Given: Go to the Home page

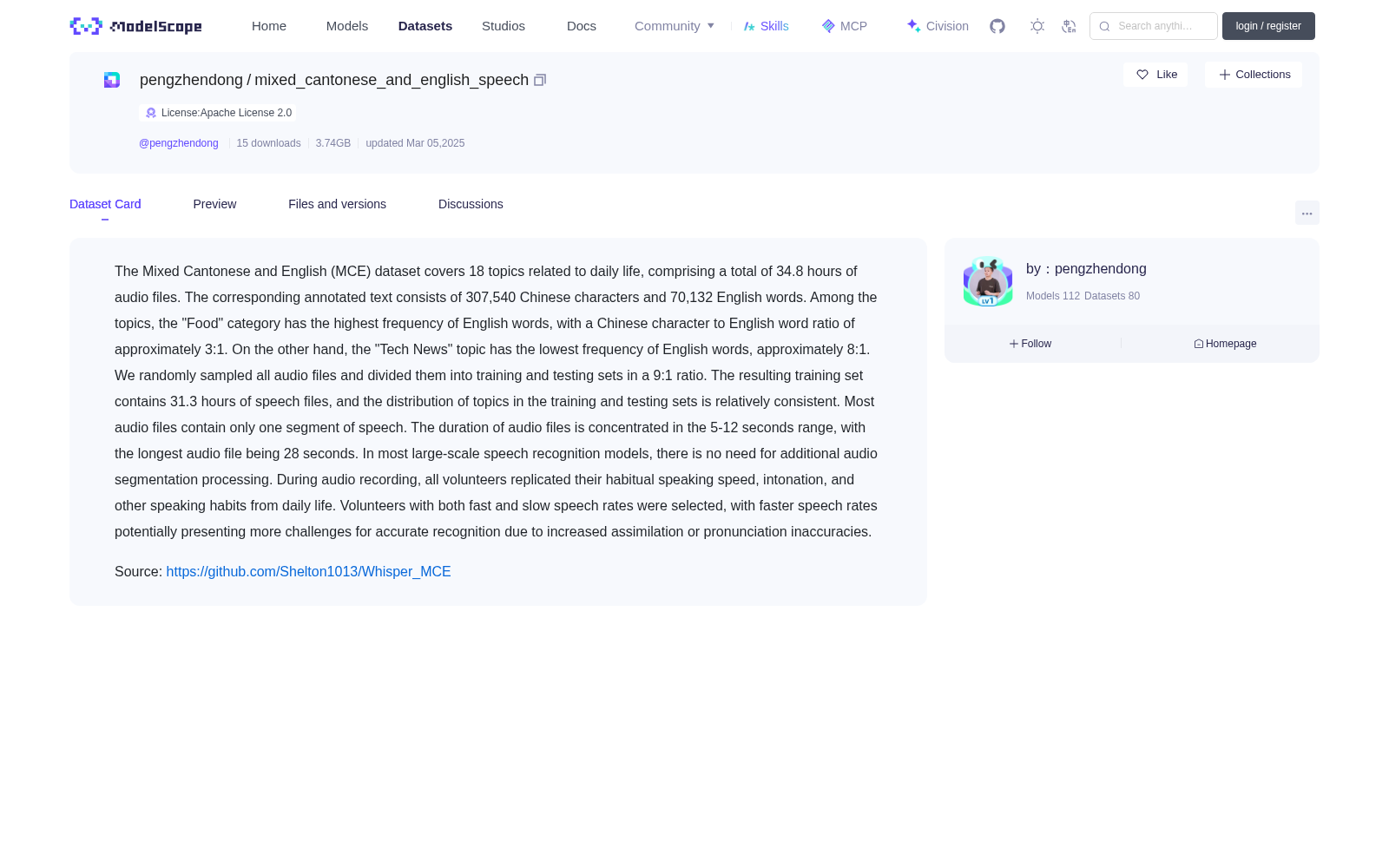Looking at the screenshot, I should [269, 26].
